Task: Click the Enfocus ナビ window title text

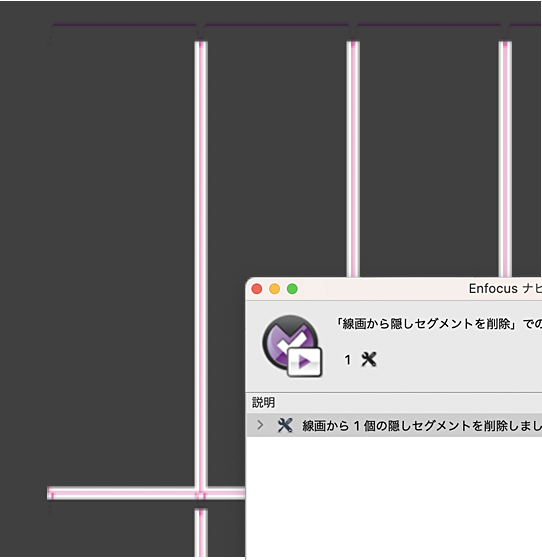Action: [x=505, y=289]
